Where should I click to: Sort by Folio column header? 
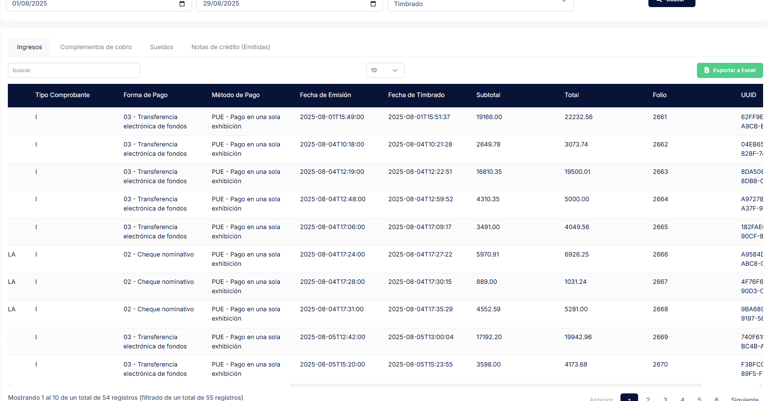(x=659, y=95)
